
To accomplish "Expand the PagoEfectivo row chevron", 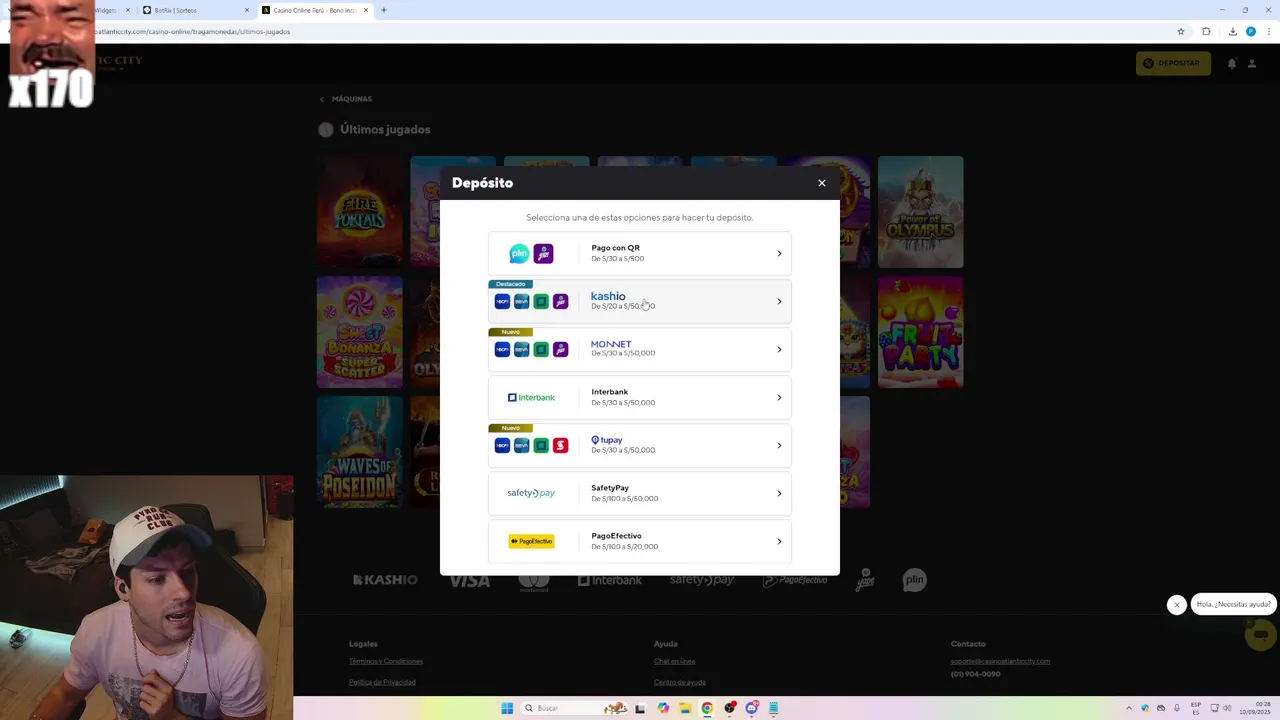I will click(x=779, y=541).
